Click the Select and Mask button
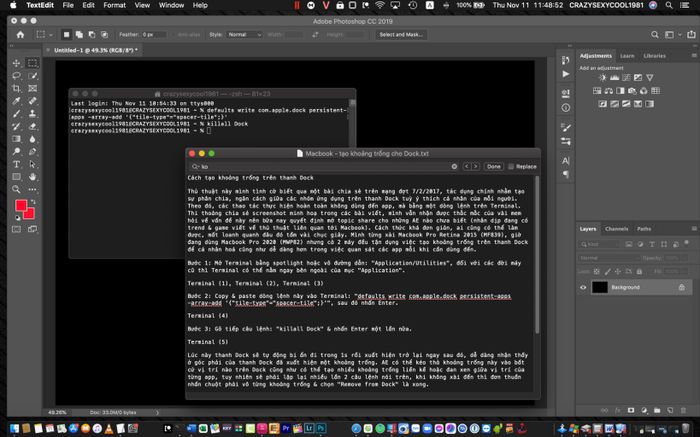The image size is (700, 437). coord(400,34)
